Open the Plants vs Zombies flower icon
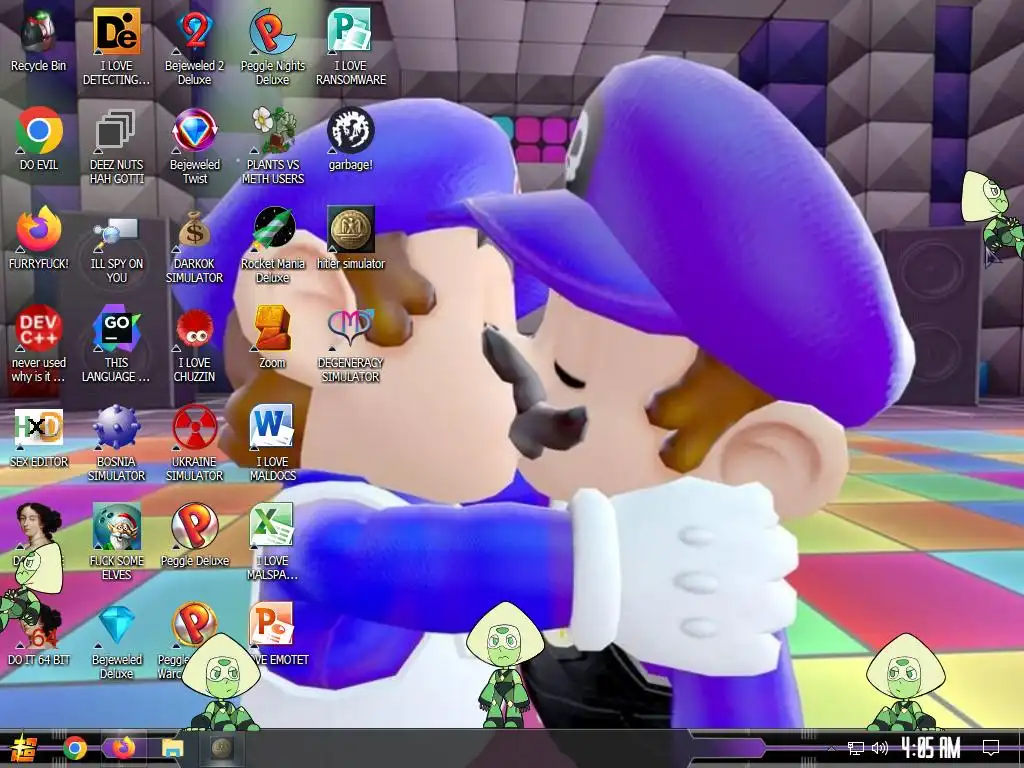The width and height of the screenshot is (1024, 768). tap(272, 130)
